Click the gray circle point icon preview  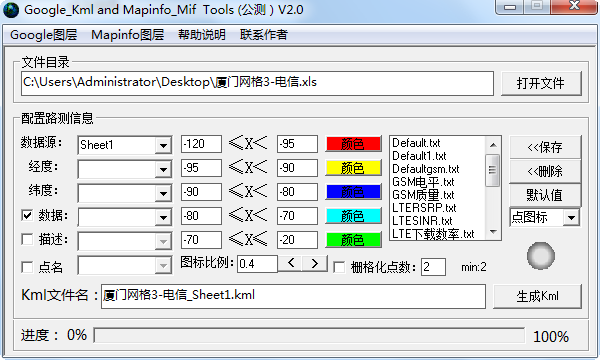tap(540, 256)
